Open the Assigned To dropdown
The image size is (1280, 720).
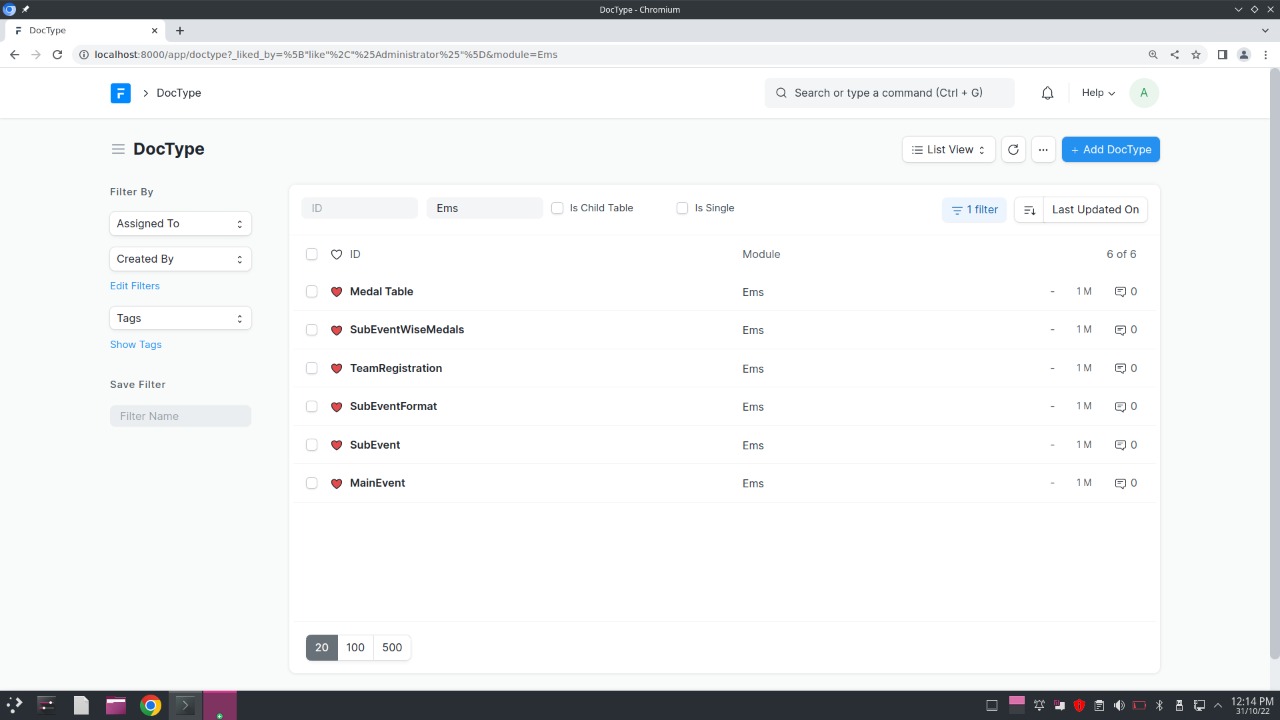[180, 224]
